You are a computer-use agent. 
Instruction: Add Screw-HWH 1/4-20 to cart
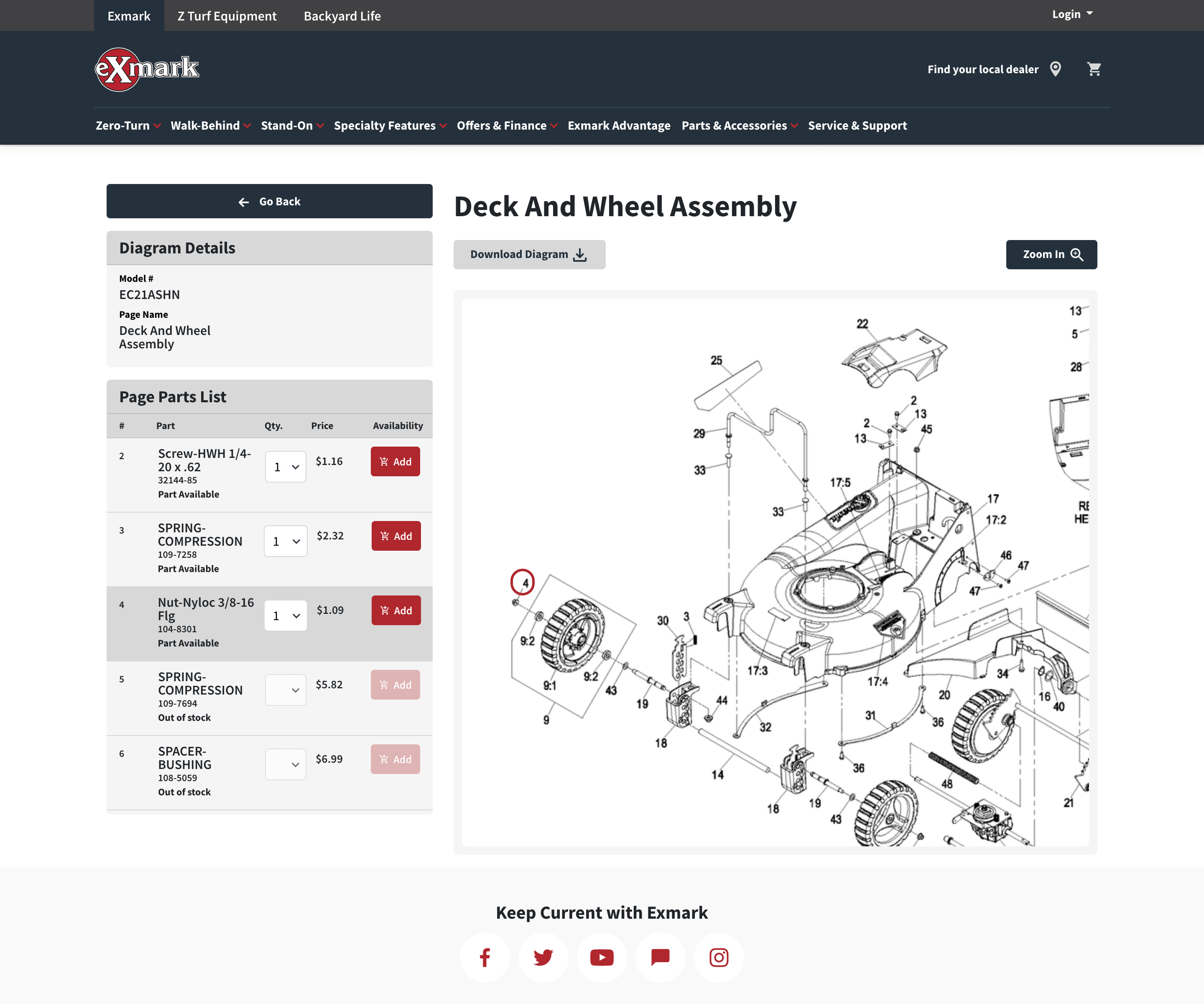395,462
